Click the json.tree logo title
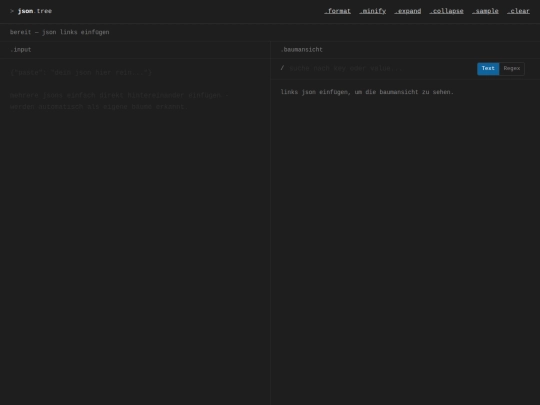This screenshot has height=405, width=540. 35,11
